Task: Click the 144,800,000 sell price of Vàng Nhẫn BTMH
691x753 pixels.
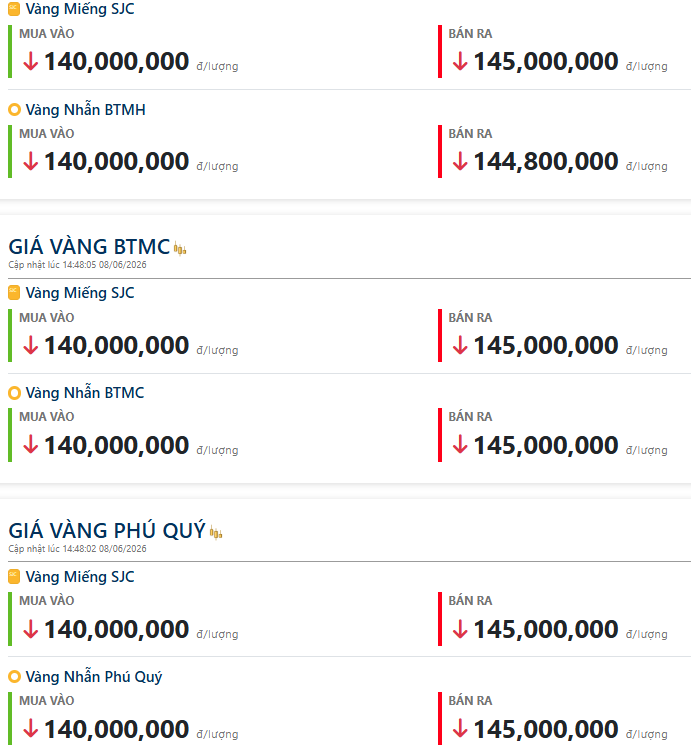Action: point(546,161)
